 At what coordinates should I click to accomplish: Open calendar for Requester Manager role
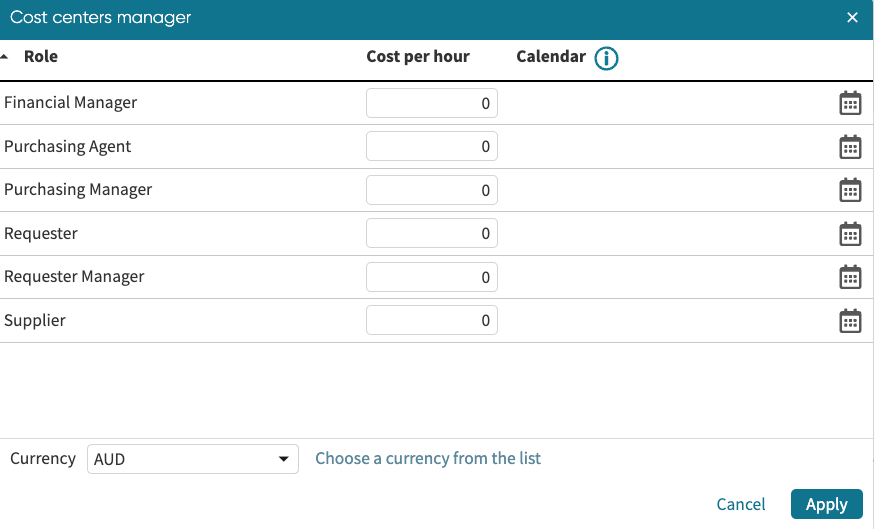coord(850,277)
